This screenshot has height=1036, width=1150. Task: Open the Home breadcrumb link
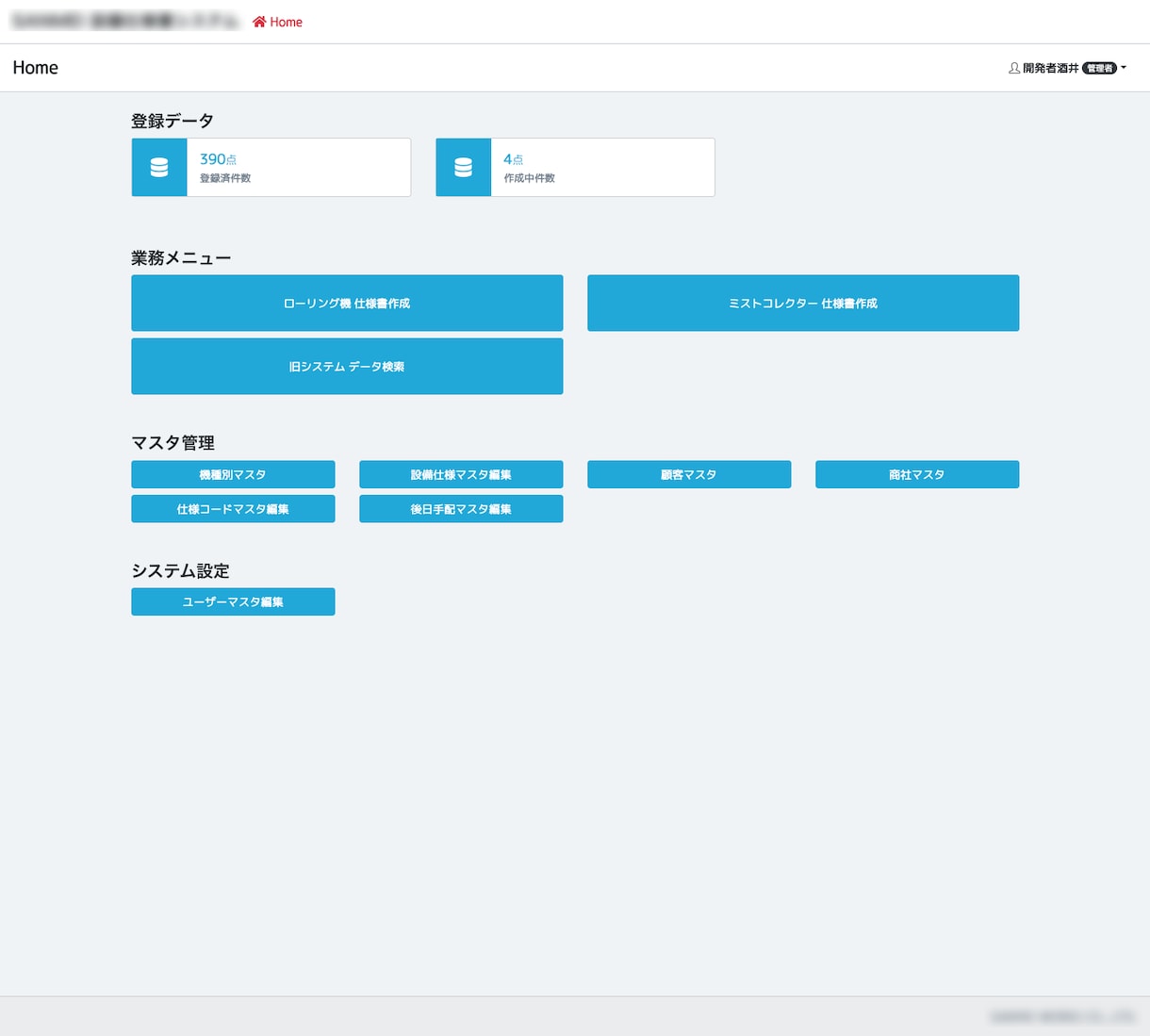tap(278, 22)
